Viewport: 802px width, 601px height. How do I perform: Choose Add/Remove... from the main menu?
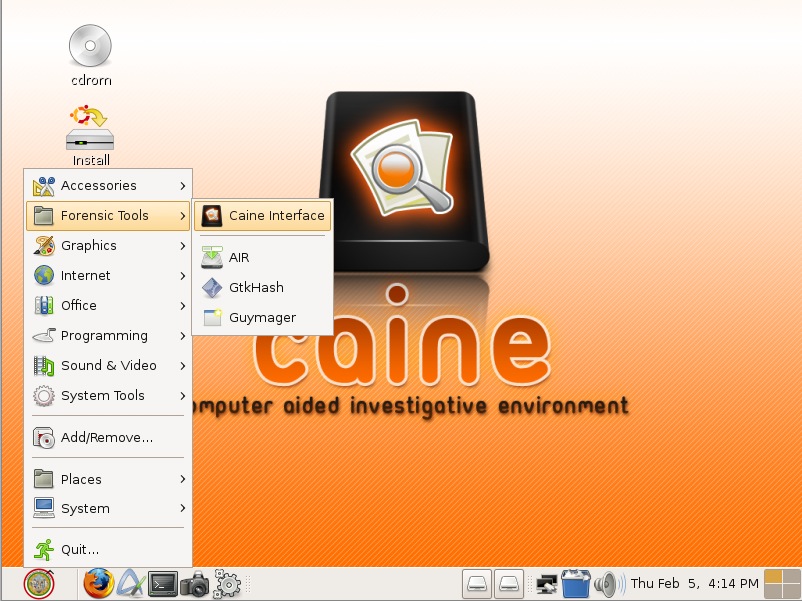[108, 438]
